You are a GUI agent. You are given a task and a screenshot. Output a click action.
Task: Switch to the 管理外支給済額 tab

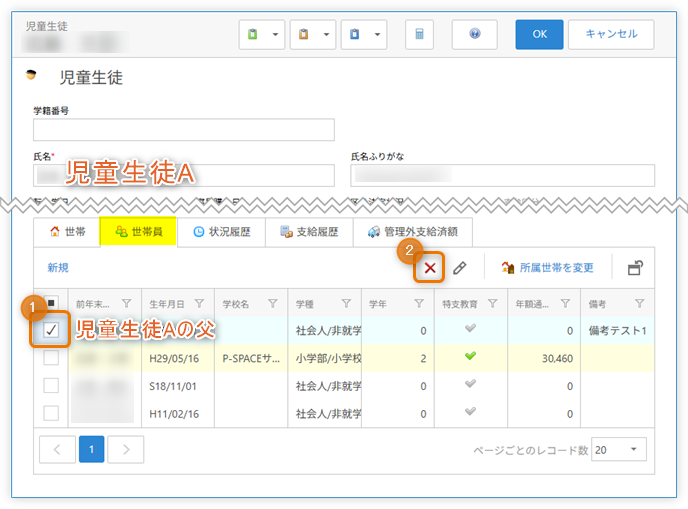pyautogui.click(x=413, y=232)
